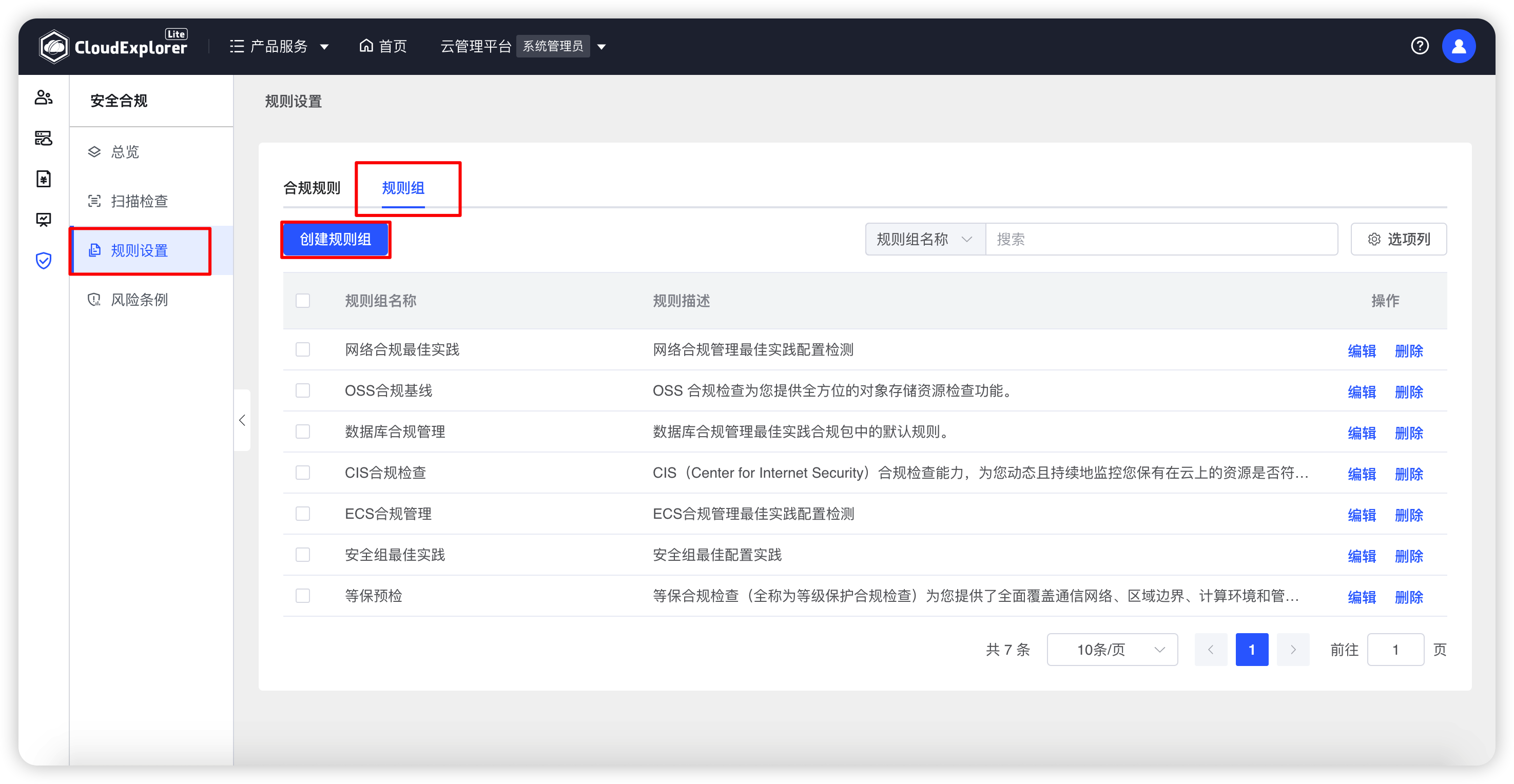Check the 等保预检 row checkbox
The width and height of the screenshot is (1514, 784).
tap(303, 596)
